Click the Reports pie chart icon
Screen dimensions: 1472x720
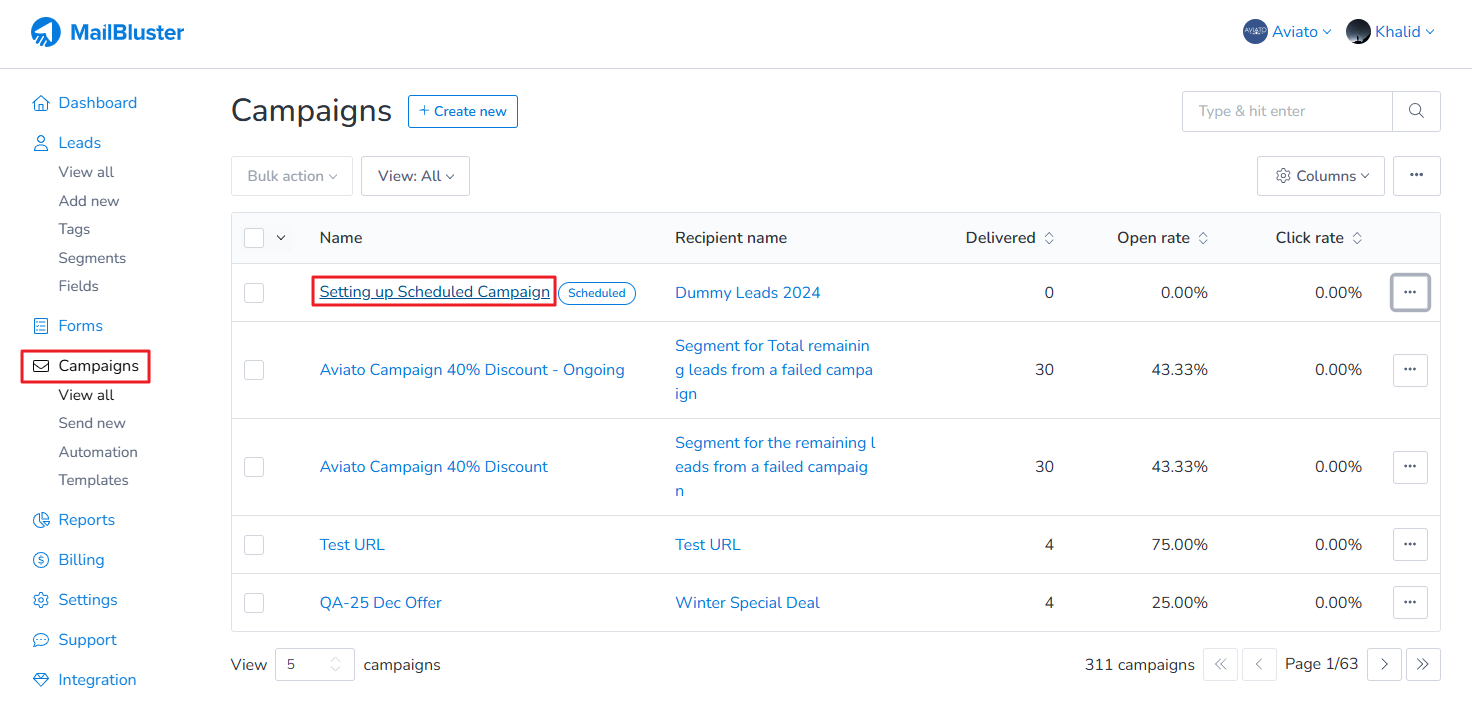point(41,520)
